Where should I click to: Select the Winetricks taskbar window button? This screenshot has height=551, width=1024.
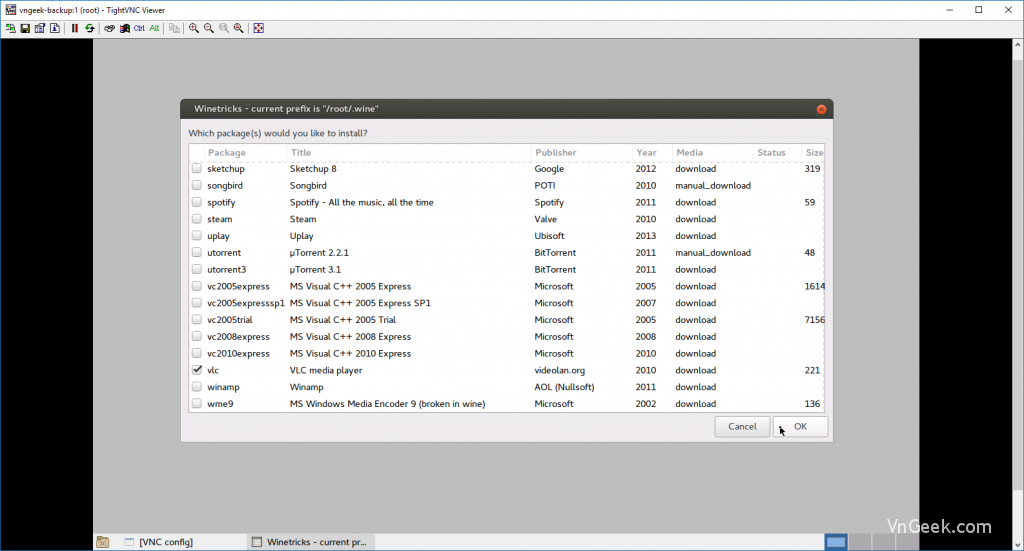pyautogui.click(x=311, y=542)
